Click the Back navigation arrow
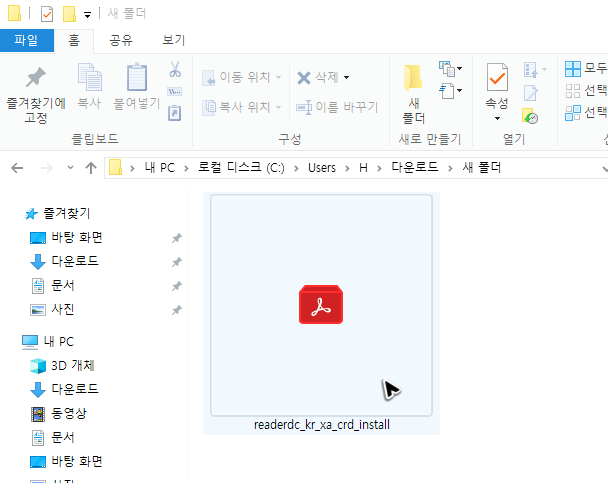The width and height of the screenshot is (608, 483). 17,168
